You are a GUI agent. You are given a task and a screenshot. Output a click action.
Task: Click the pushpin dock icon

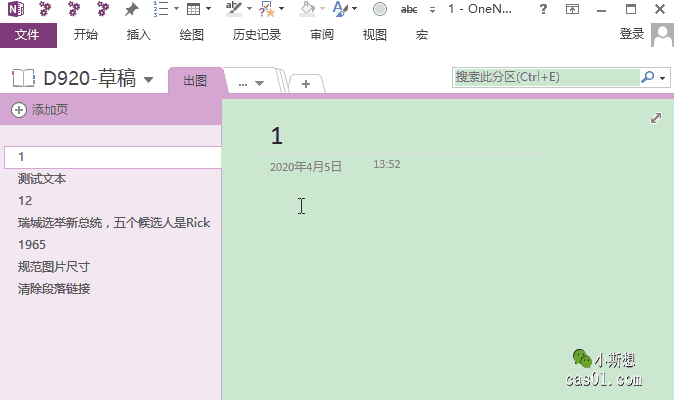[132, 9]
